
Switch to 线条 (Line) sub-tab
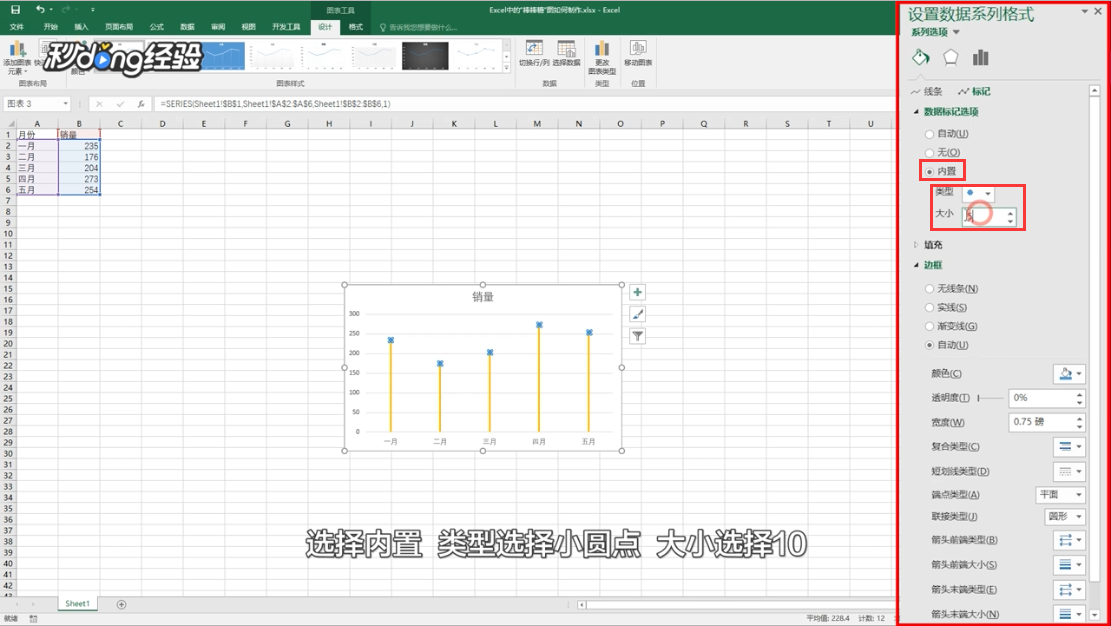927,91
